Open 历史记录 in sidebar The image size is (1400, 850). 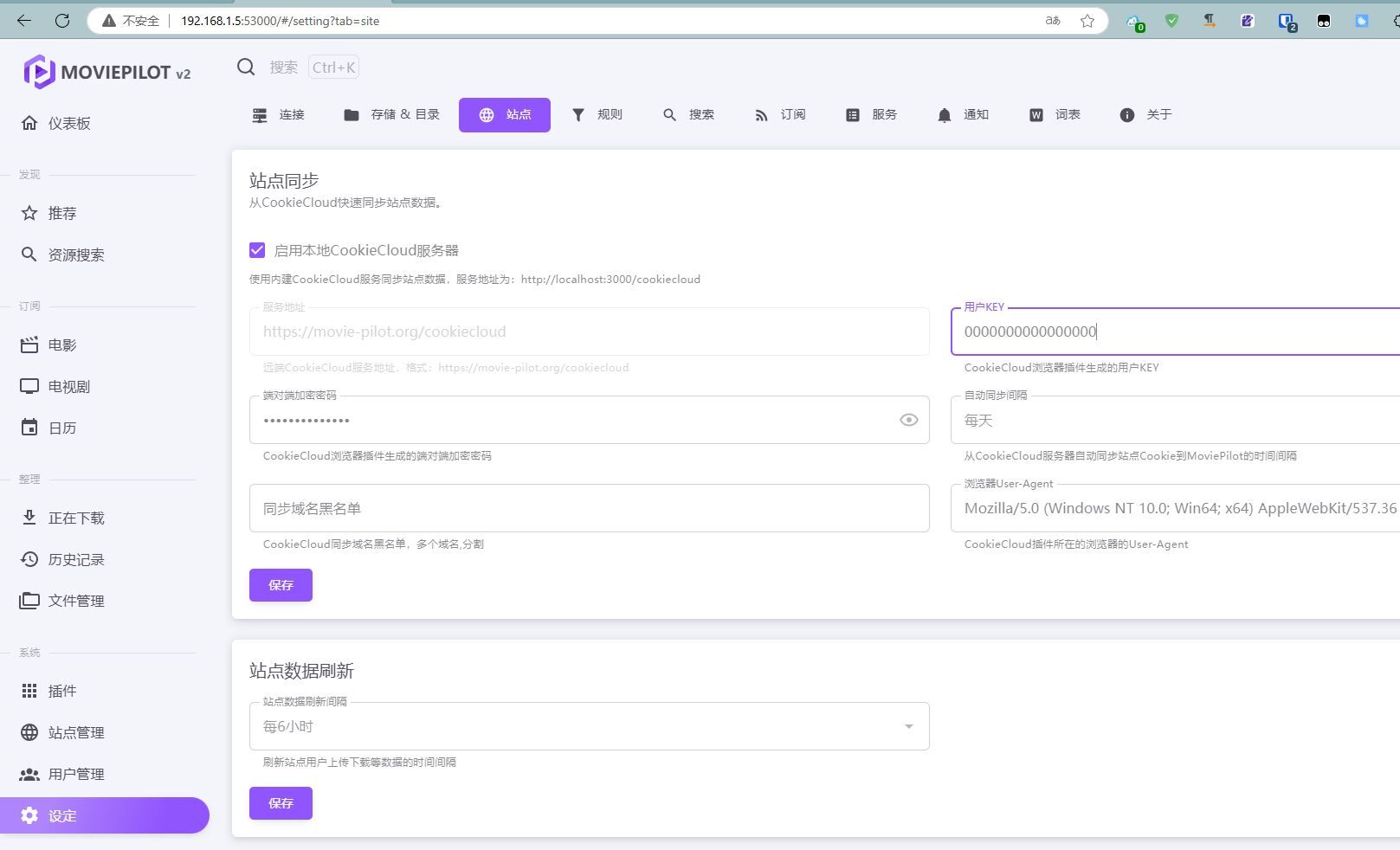tap(62, 559)
